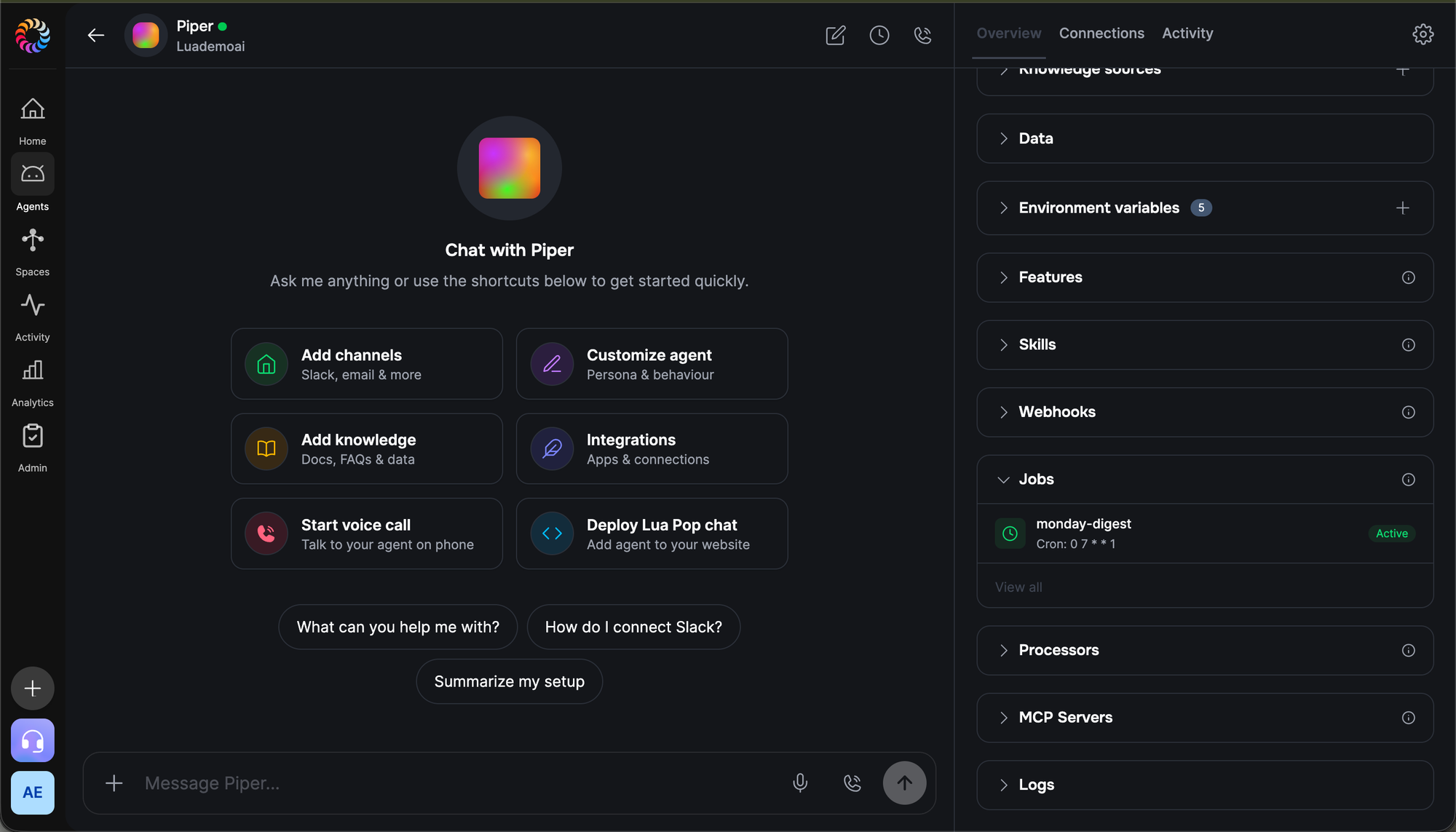The height and width of the screenshot is (832, 1456).
Task: Click View all under Jobs
Action: [1018, 587]
